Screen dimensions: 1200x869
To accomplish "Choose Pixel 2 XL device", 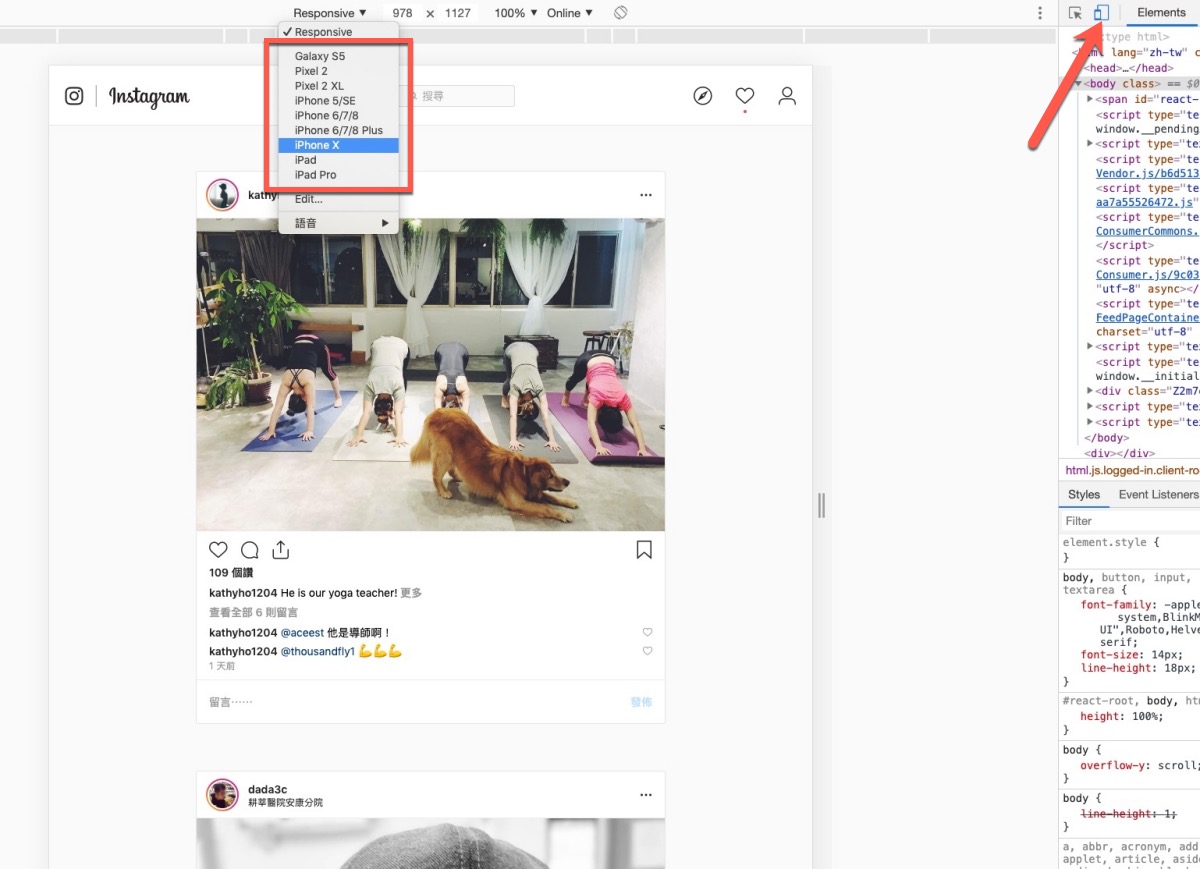I will [338, 86].
